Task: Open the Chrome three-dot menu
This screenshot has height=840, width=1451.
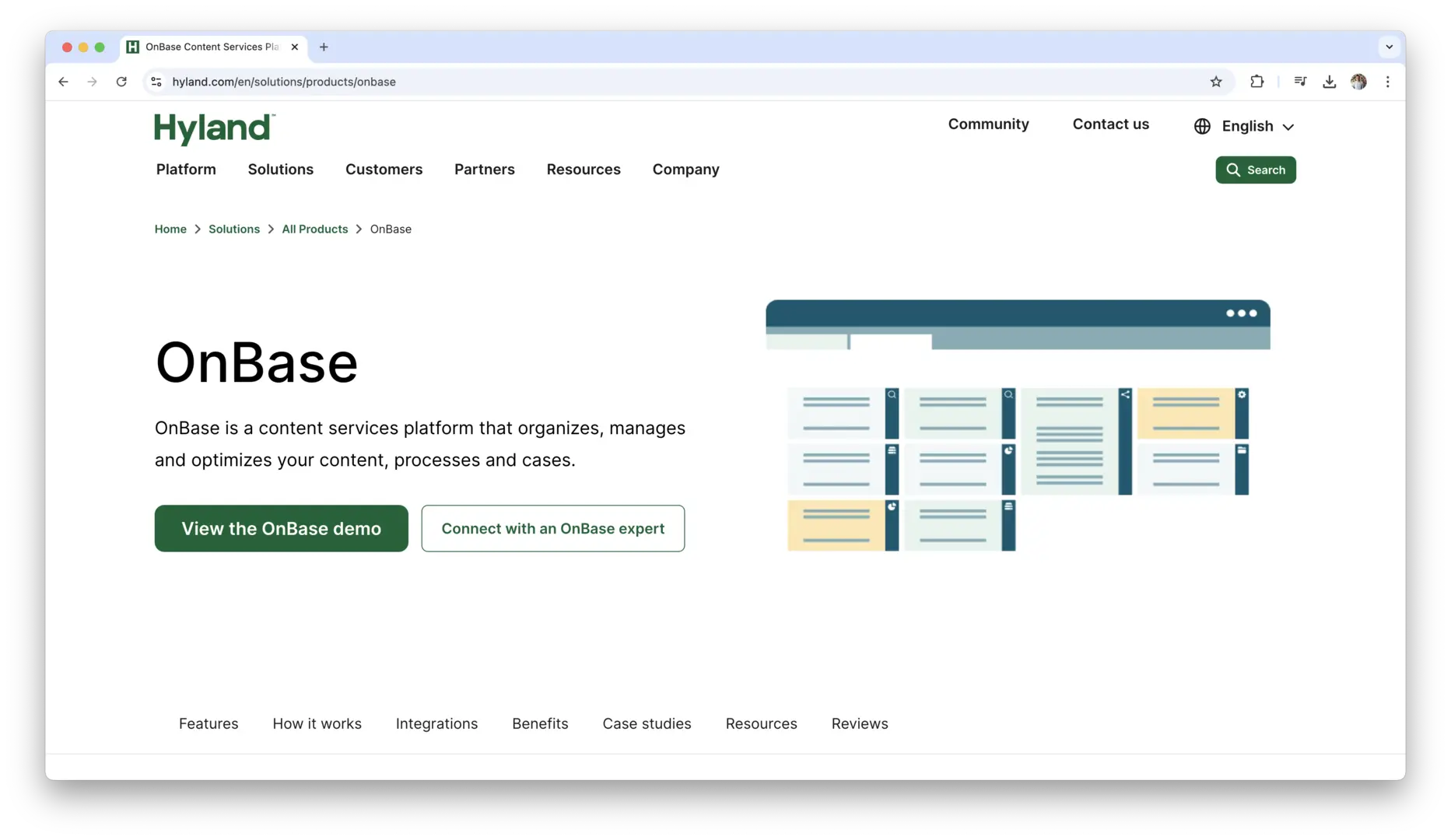Action: (1387, 82)
